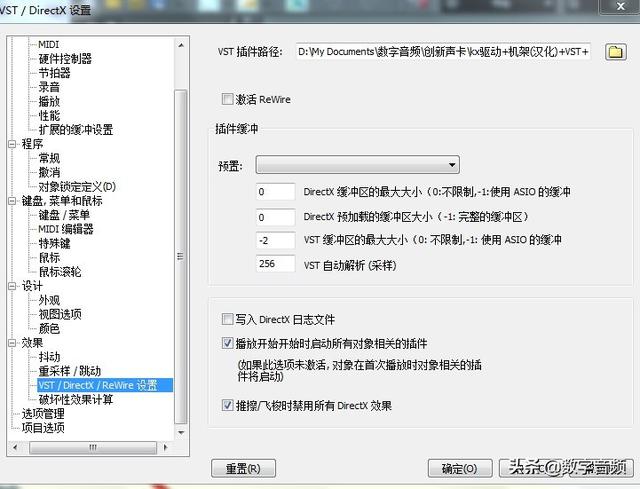
Task: Click the tree horizontal scroll-left arrow
Action: click(15, 447)
